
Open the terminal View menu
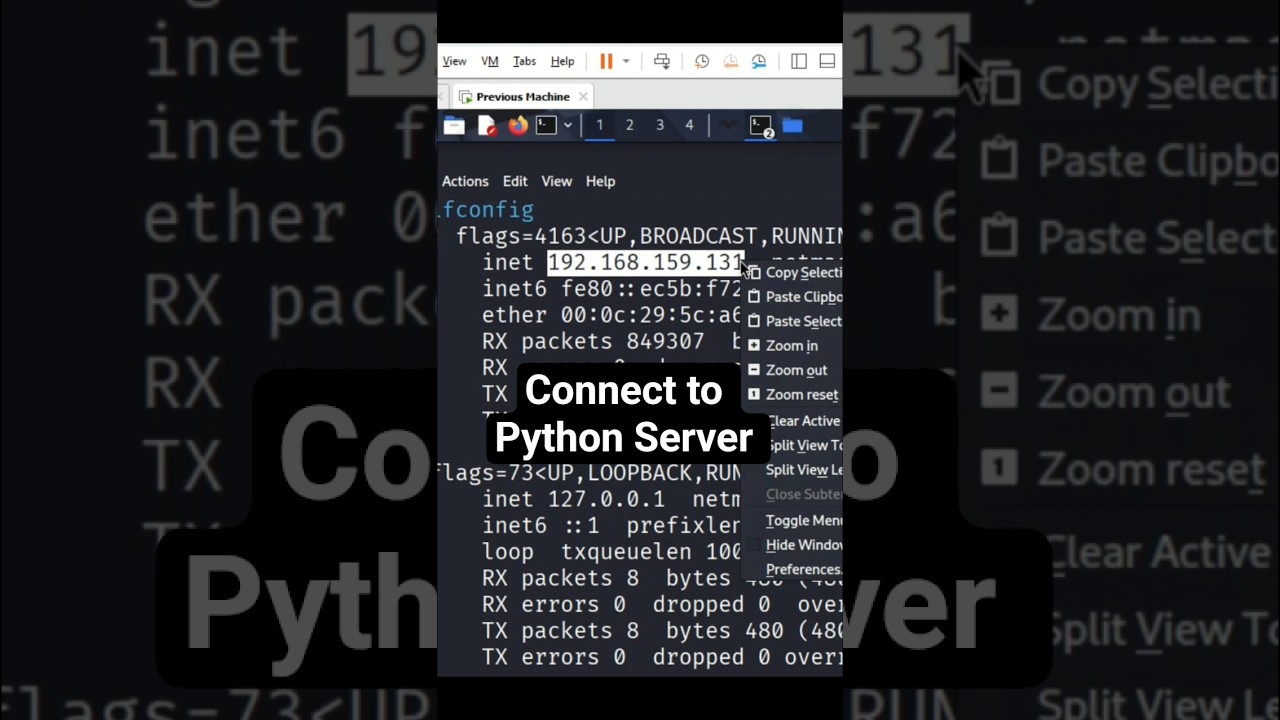click(557, 181)
